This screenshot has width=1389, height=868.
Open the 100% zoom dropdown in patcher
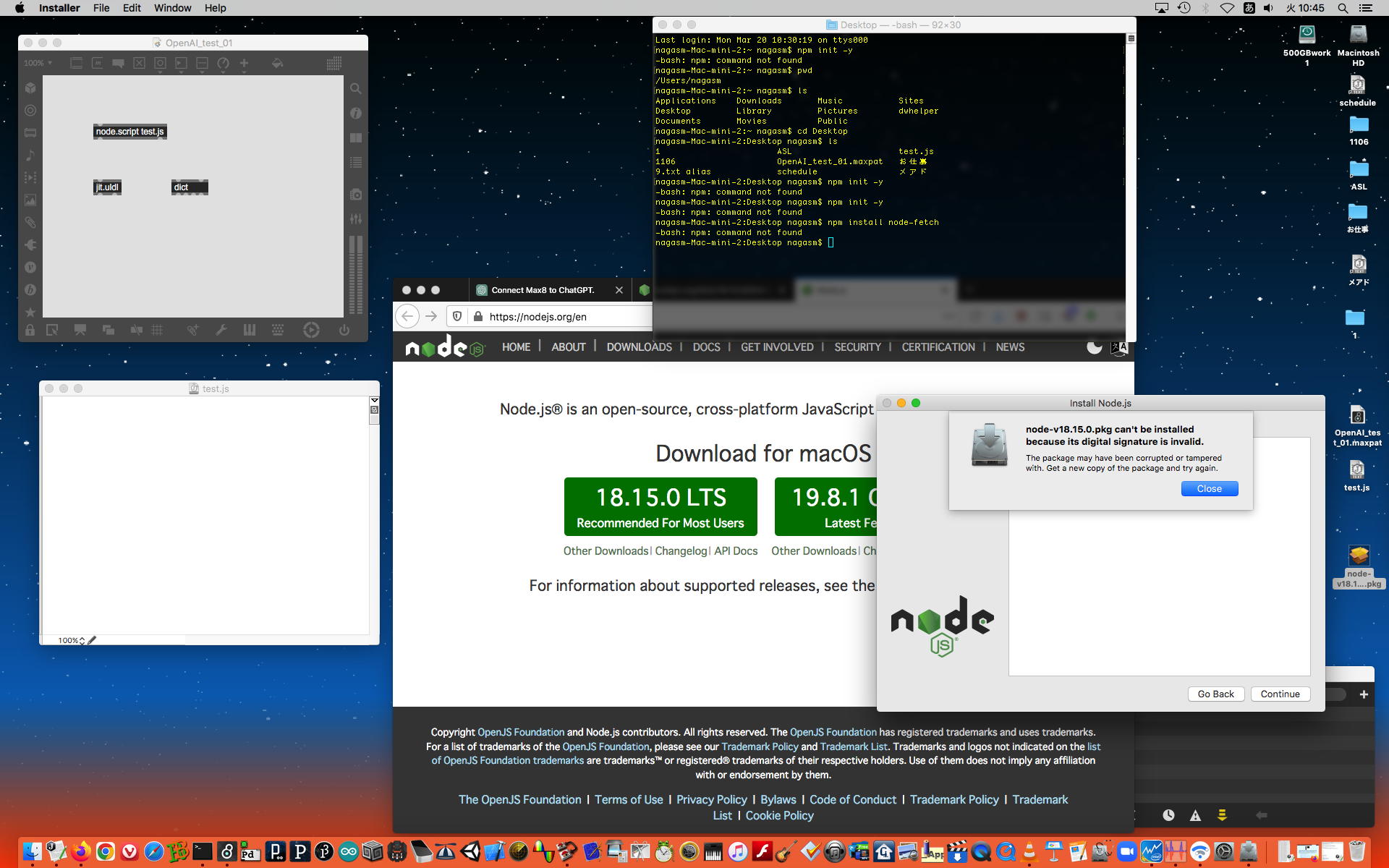(x=38, y=64)
